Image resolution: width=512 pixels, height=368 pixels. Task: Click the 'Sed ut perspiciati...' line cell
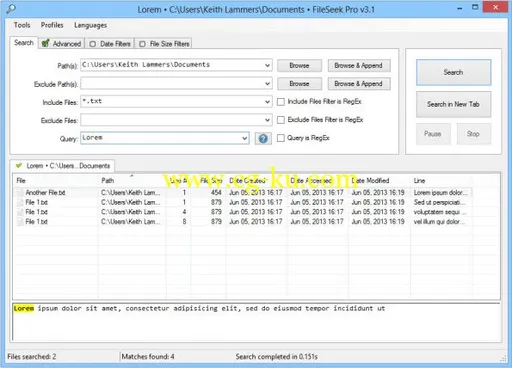pyautogui.click(x=440, y=202)
